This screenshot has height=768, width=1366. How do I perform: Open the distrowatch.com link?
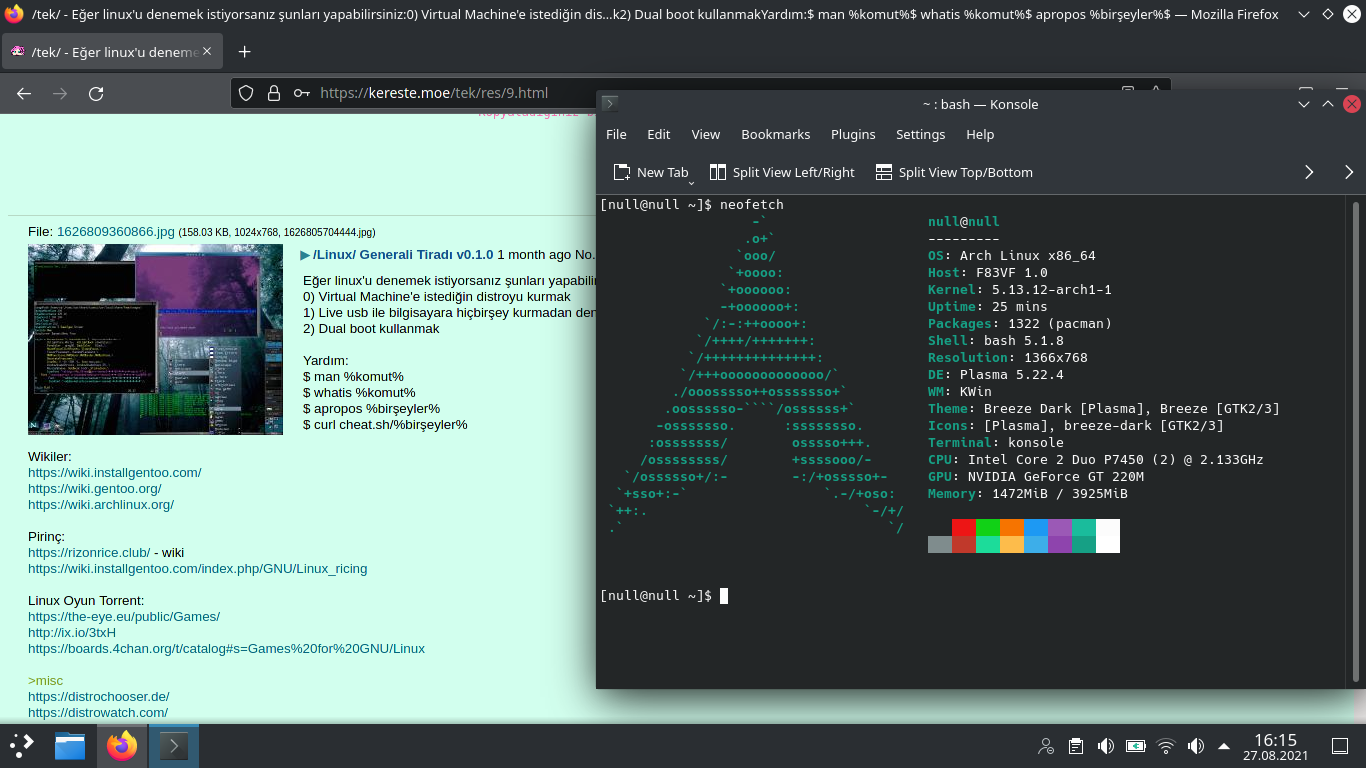pyautogui.click(x=98, y=712)
